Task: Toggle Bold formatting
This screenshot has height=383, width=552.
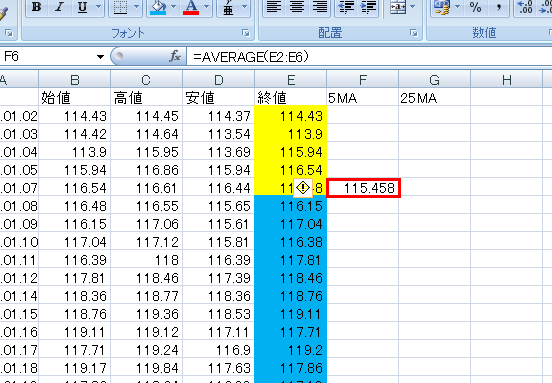Action: coord(36,7)
